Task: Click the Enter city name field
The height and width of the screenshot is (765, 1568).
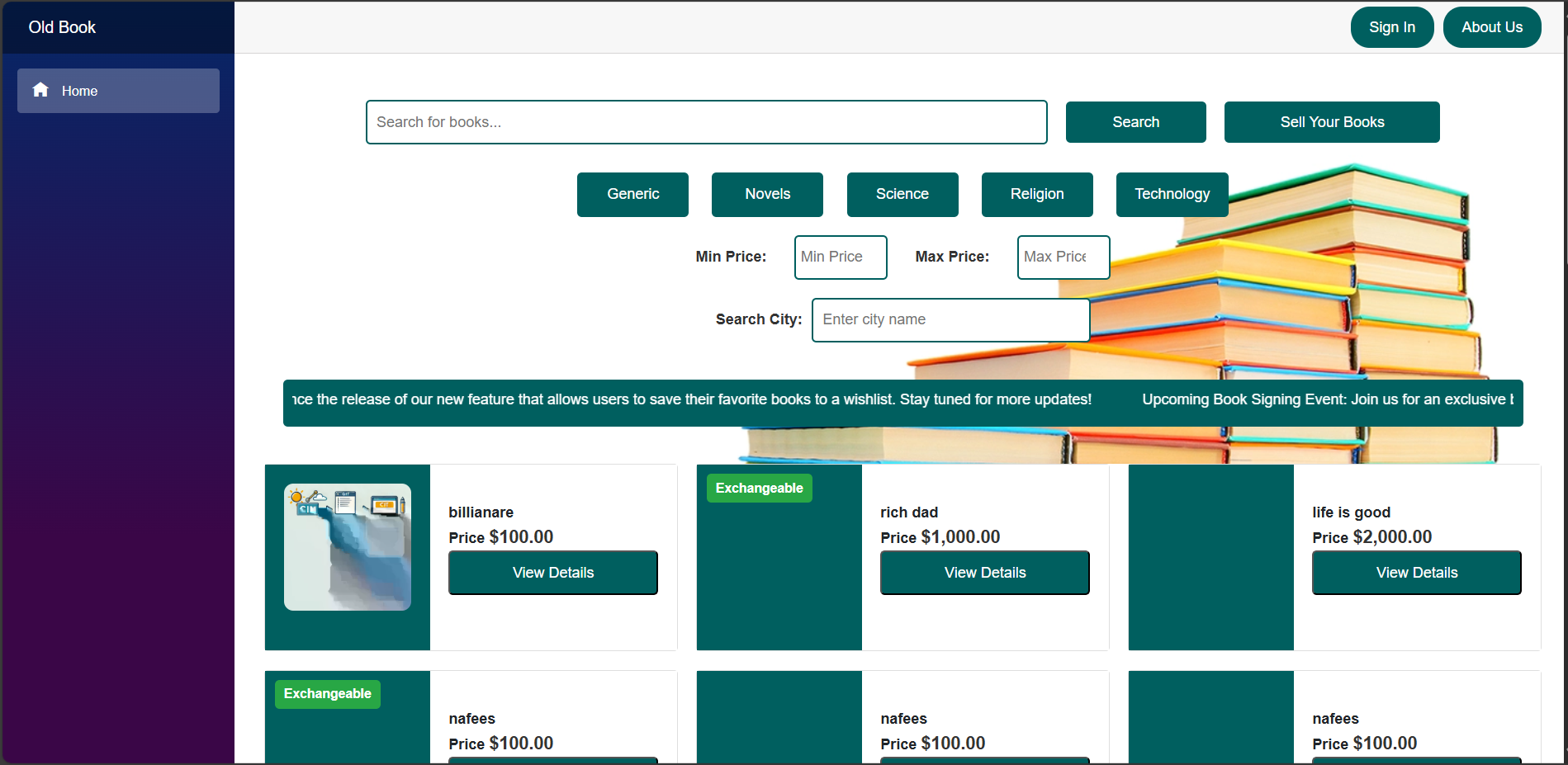Action: pos(951,320)
